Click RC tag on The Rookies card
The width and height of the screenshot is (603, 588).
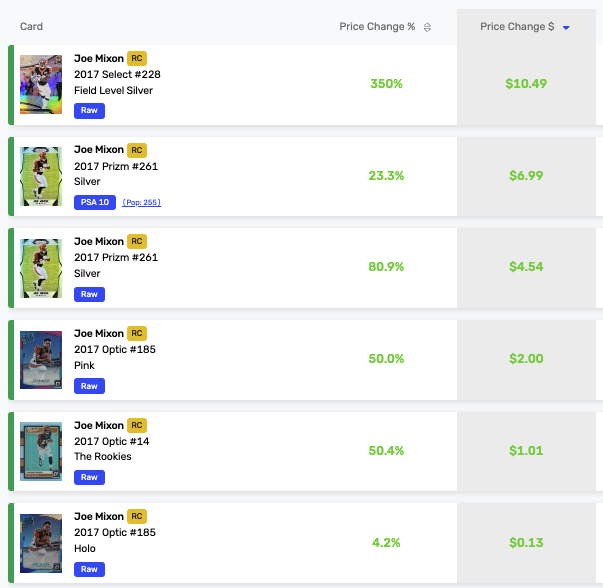coord(137,425)
